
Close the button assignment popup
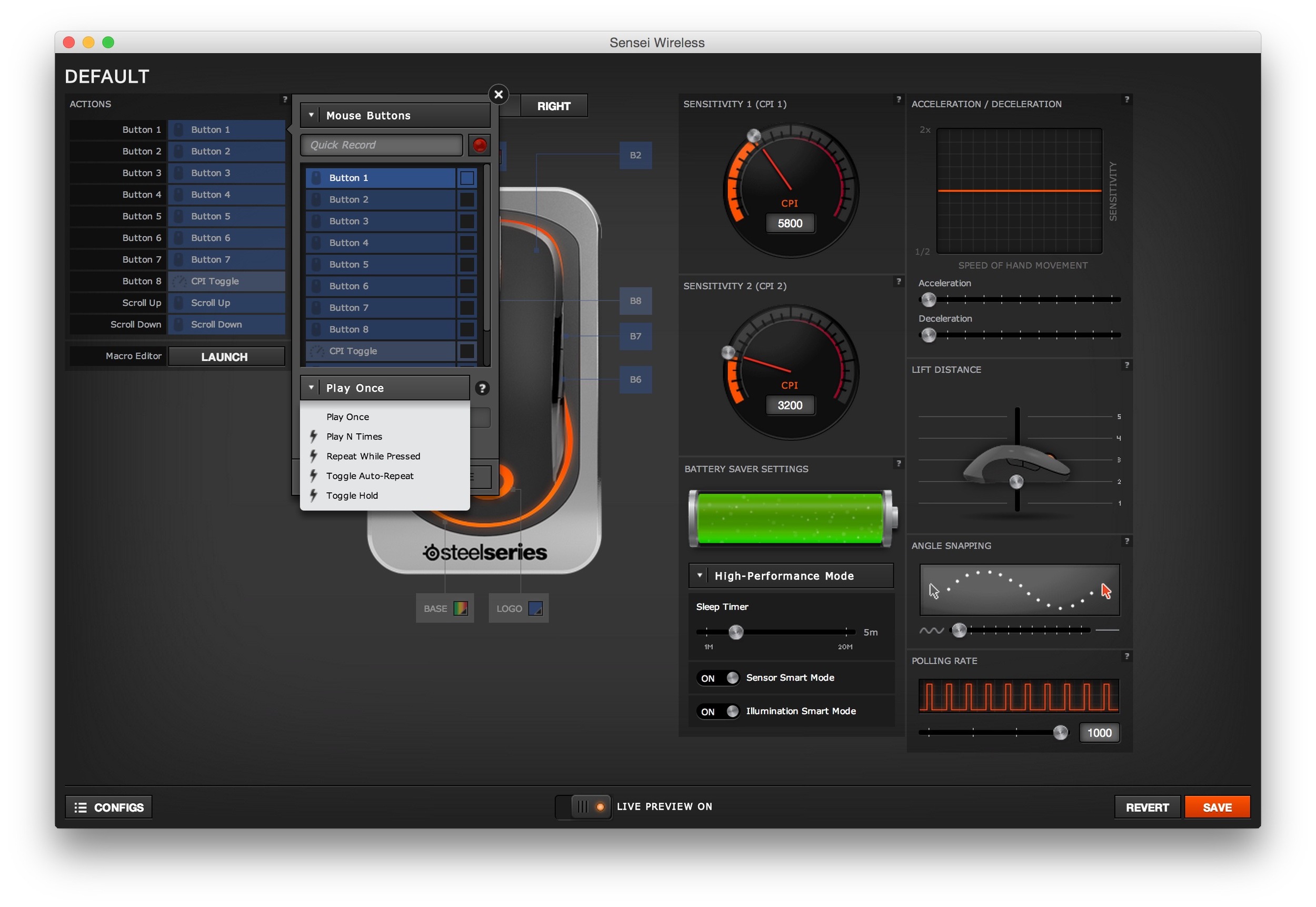[499, 94]
